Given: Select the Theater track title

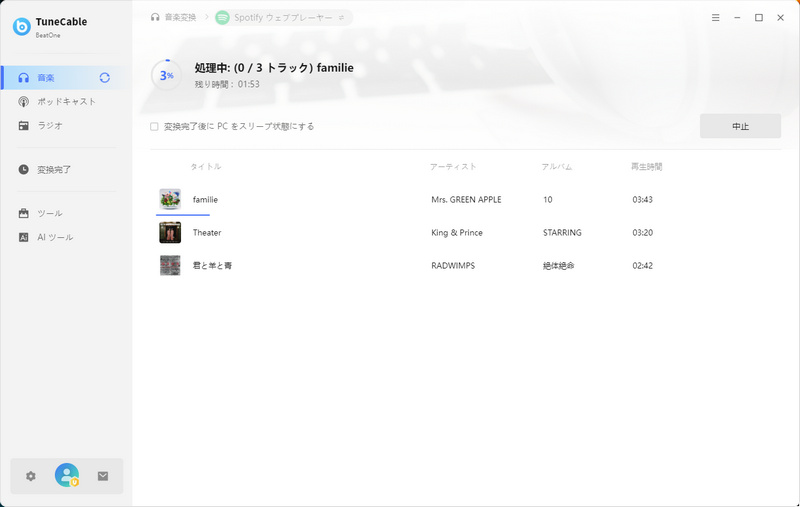Looking at the screenshot, I should [207, 233].
